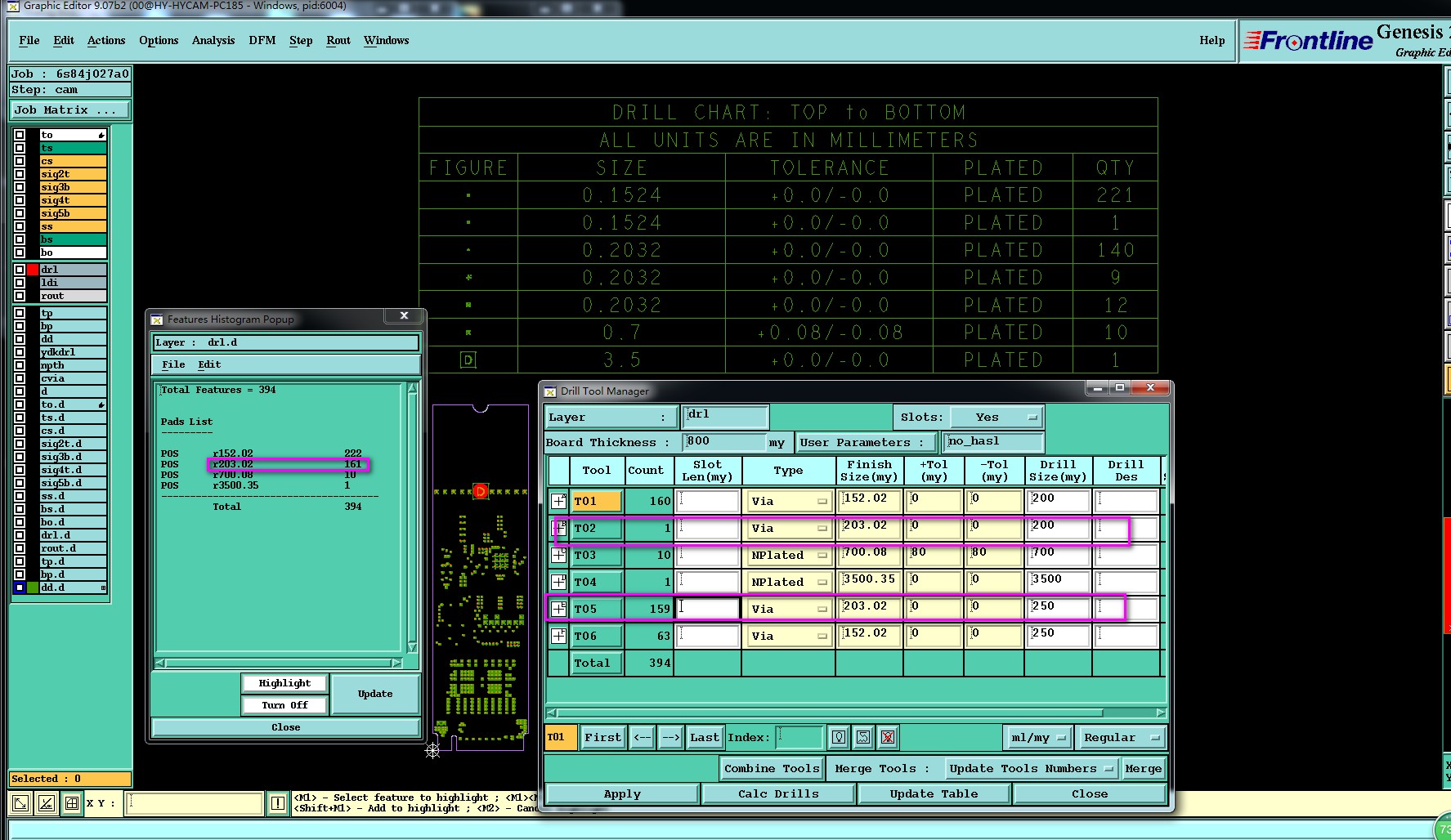The image size is (1451, 840).
Task: Open the Update Tools Numbers dropdown
Action: click(1031, 769)
